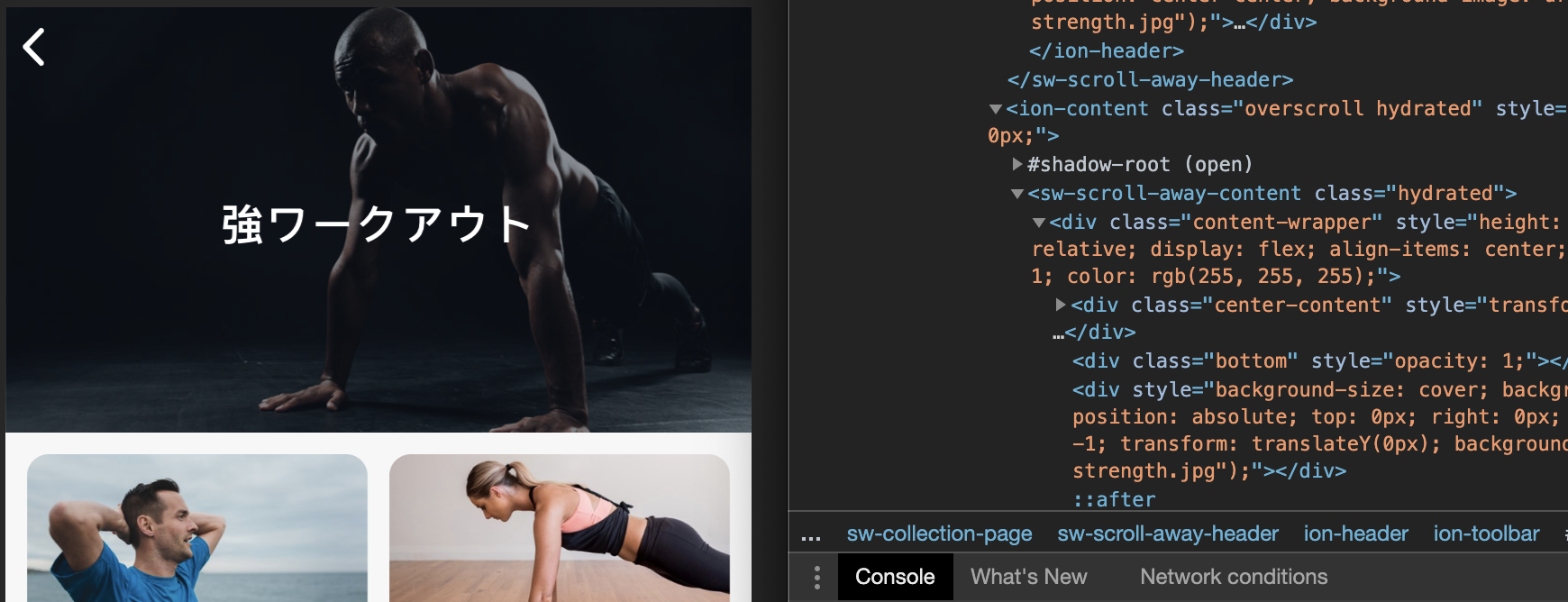1568x602 pixels.
Task: Open the What's New drawer tab
Action: coord(1028,577)
